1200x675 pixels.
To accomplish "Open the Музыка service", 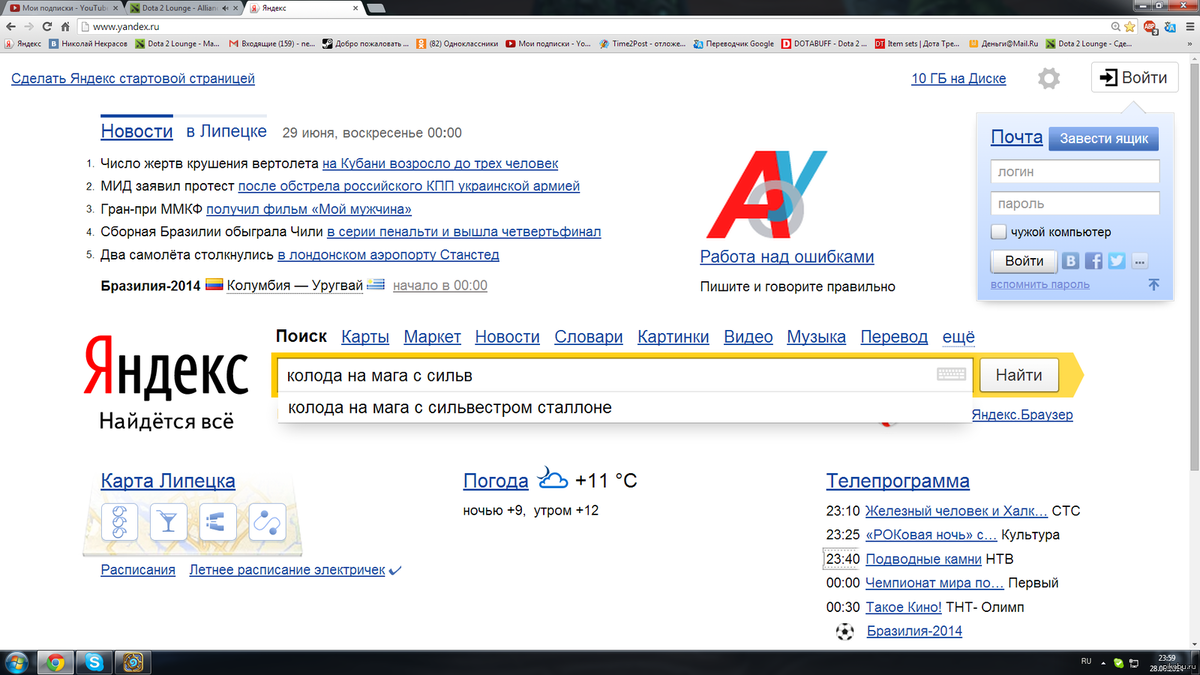I will (816, 337).
